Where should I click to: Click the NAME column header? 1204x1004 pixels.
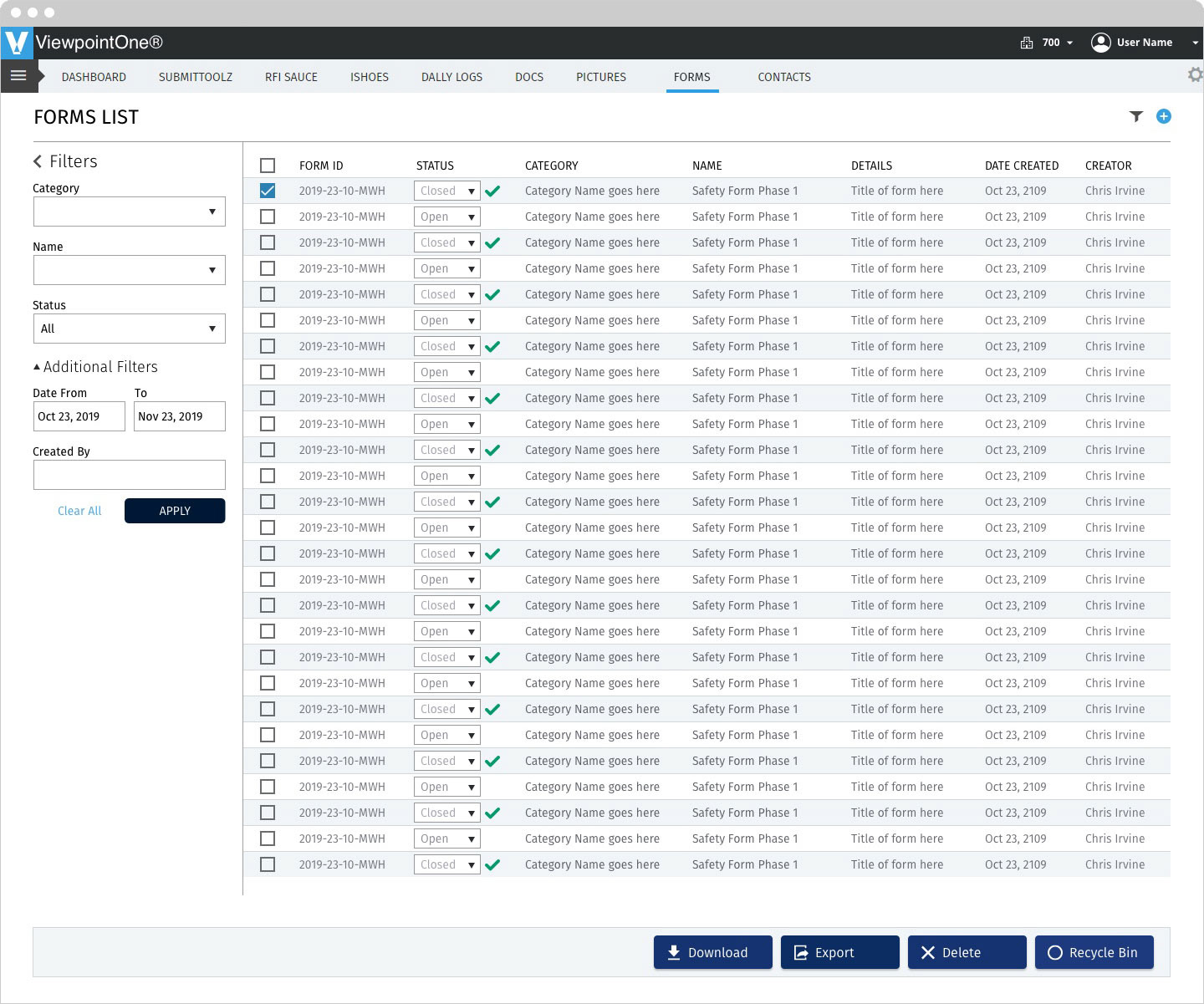(707, 166)
